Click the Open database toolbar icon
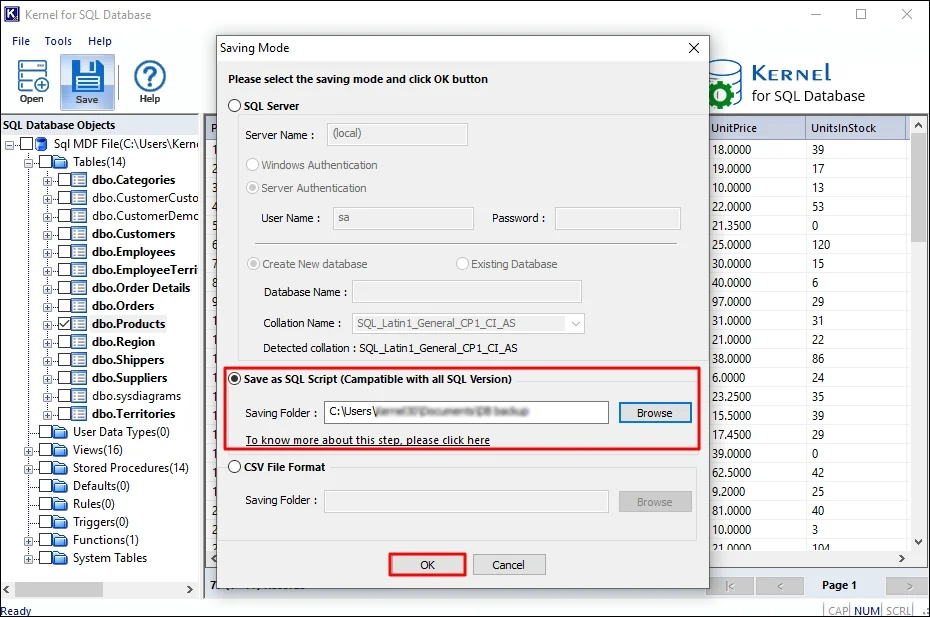 [x=31, y=77]
